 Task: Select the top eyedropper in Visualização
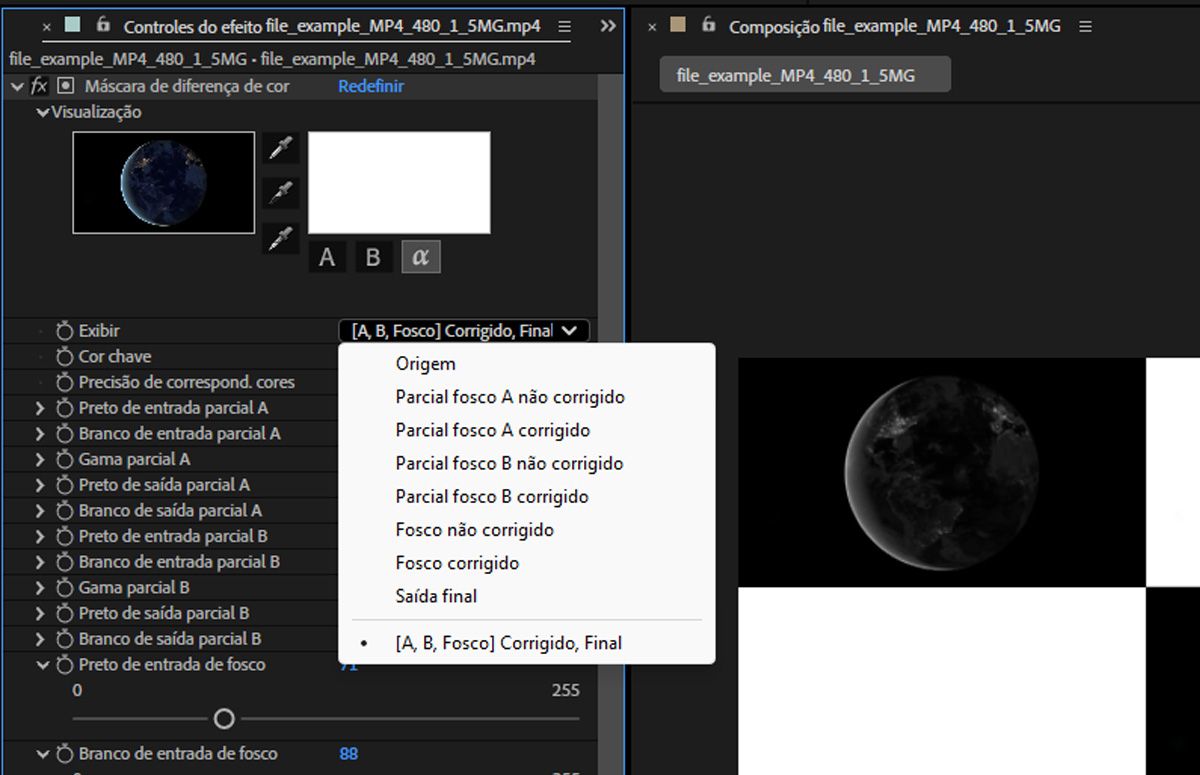point(281,148)
